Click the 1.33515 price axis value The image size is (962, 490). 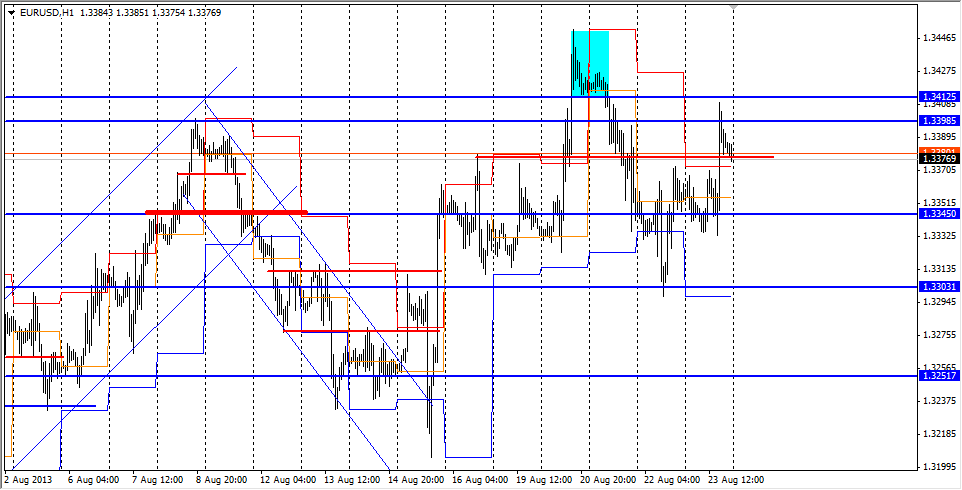pyautogui.click(x=939, y=203)
